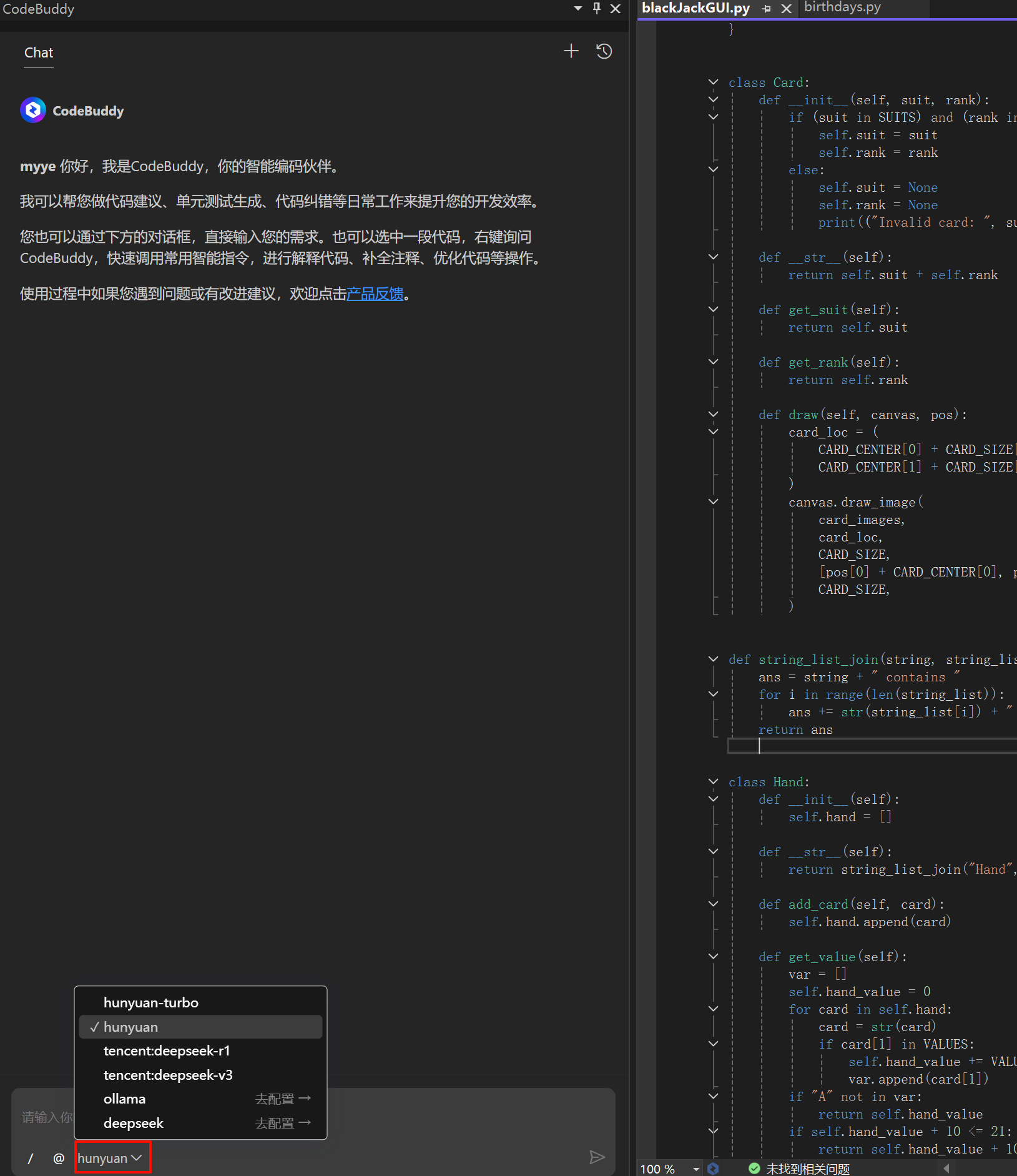Viewport: 1017px width, 1176px height.
Task: Open the editor zoom level dropdown
Action: [695, 1169]
